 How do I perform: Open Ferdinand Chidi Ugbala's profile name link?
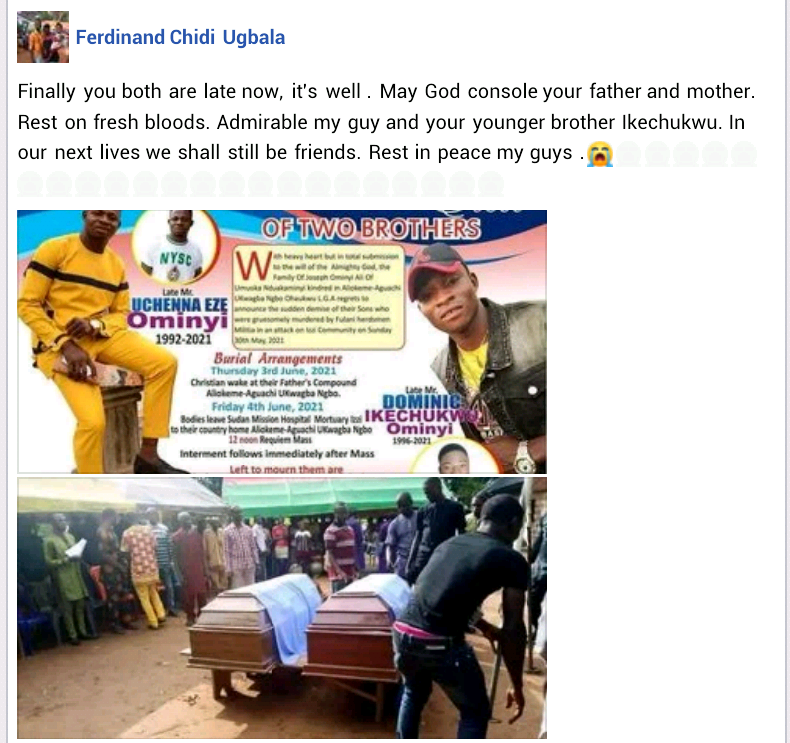tap(180, 37)
